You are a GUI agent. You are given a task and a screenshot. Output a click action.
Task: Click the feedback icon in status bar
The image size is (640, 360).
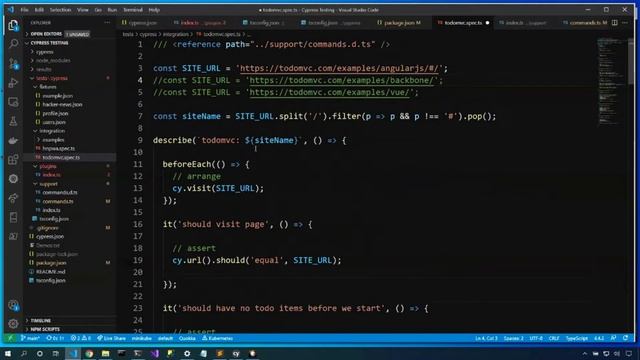[613, 338]
